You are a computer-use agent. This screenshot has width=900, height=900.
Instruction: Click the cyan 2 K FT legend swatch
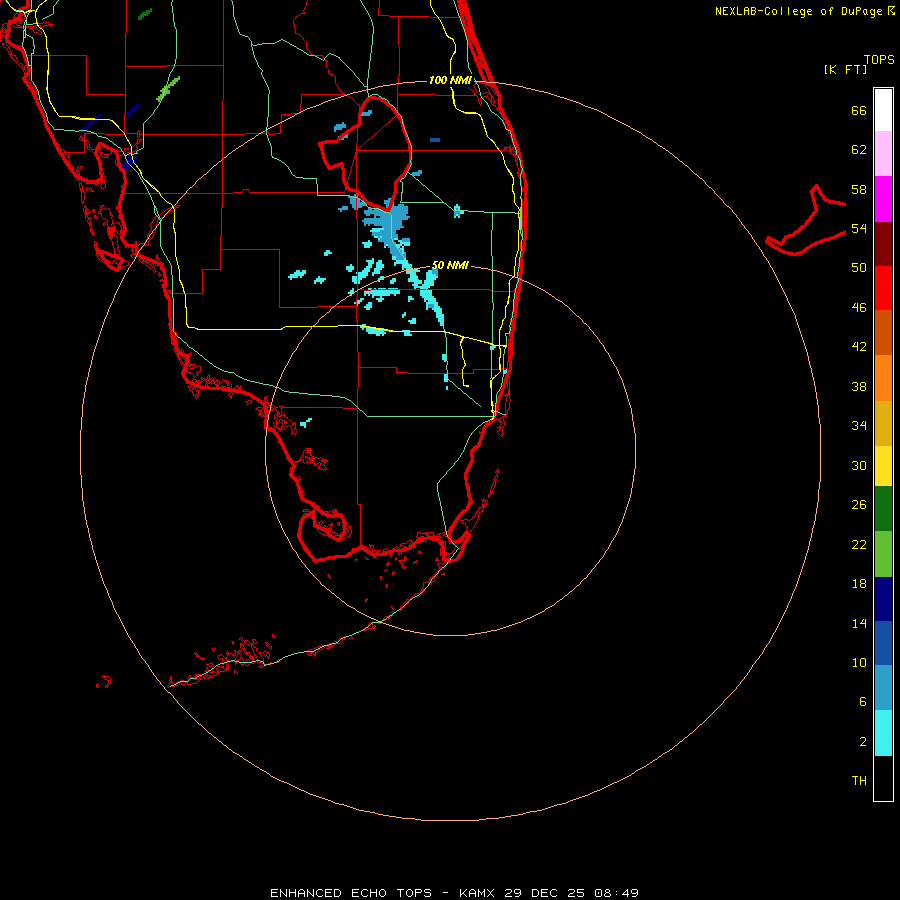pos(883,733)
